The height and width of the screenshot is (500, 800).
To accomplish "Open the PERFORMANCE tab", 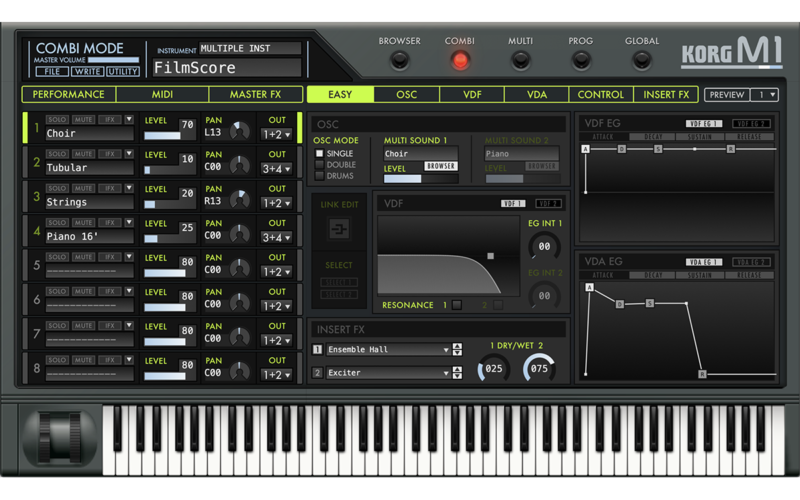I will [x=69, y=94].
